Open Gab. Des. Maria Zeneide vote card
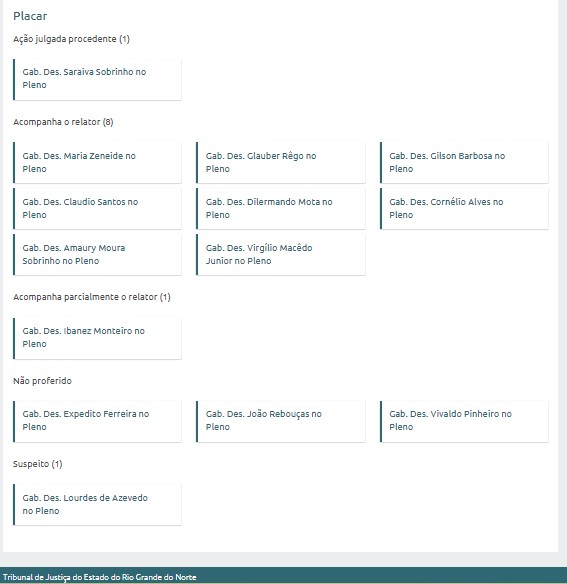The width and height of the screenshot is (567, 584). [x=97, y=162]
